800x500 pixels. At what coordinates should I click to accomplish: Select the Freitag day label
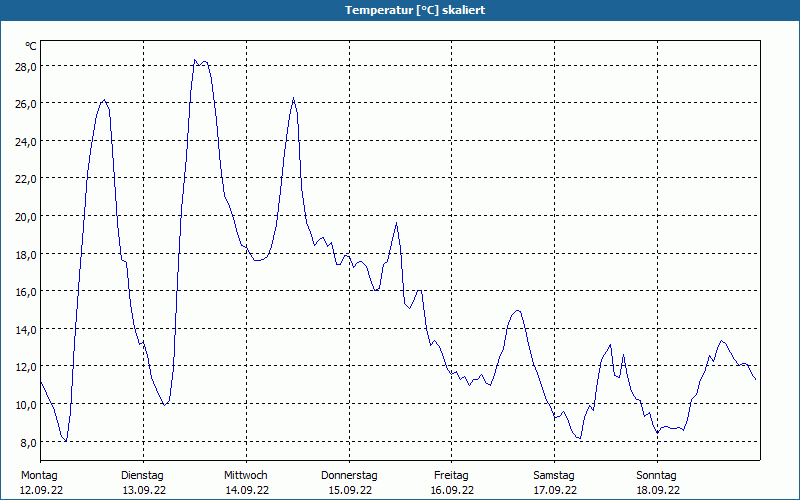click(x=451, y=476)
